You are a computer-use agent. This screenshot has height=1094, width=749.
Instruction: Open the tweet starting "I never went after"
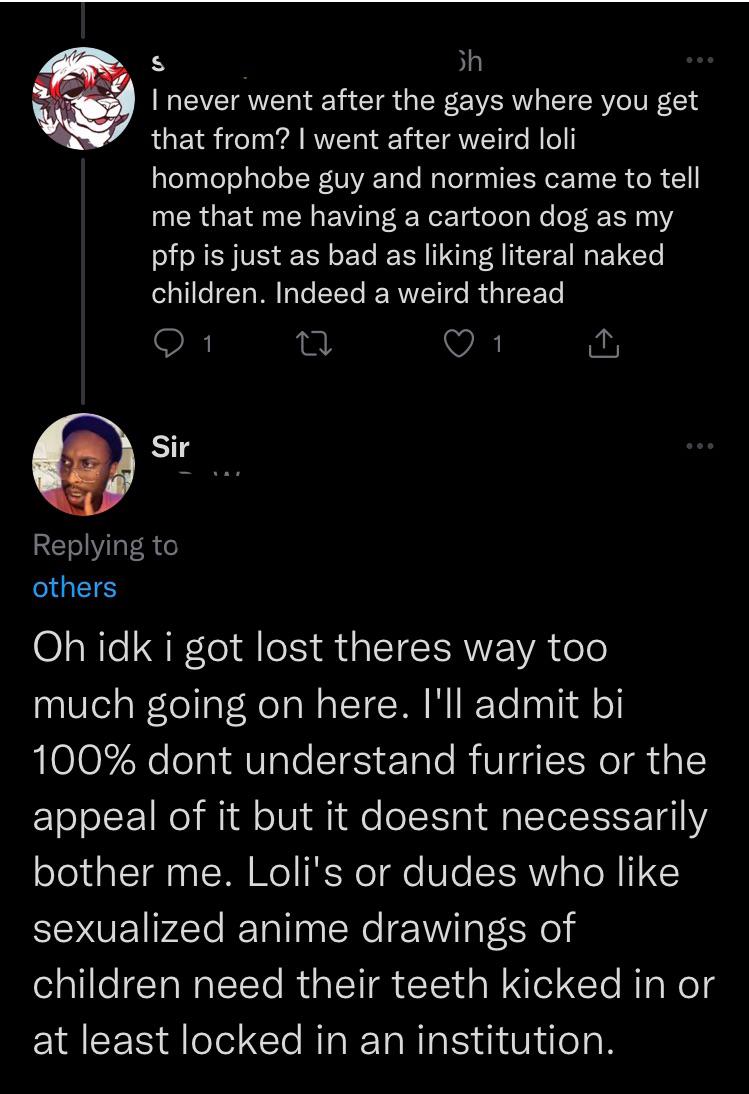tap(425, 197)
